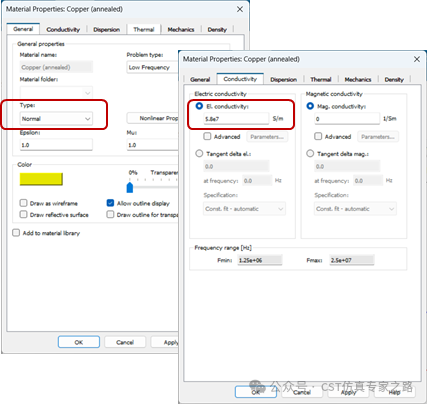Viewport: 427px width, 404px height.
Task: Click Tangent delta el. value field
Action: pyautogui.click(x=236, y=166)
